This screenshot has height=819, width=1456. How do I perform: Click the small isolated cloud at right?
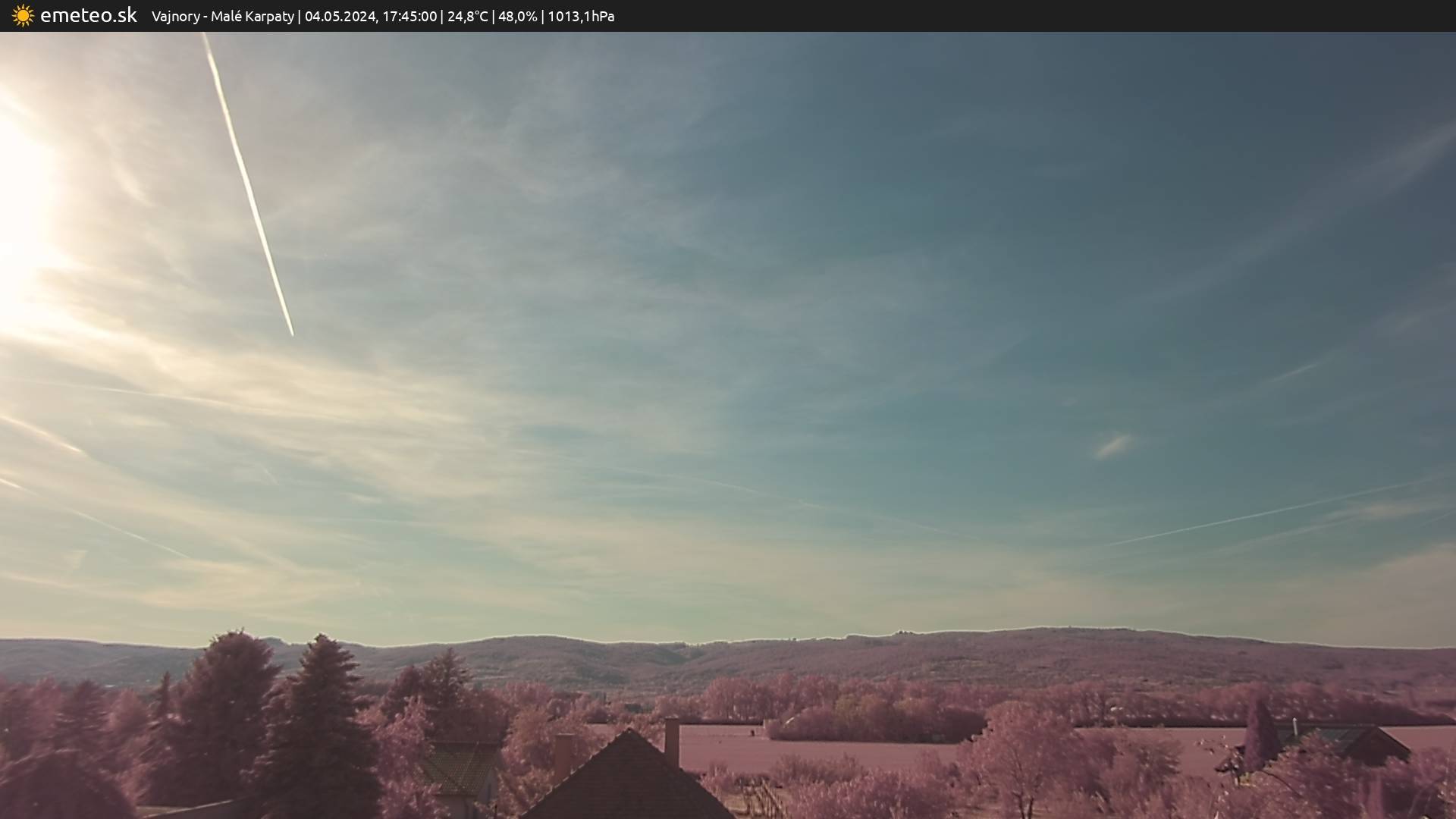pos(1113,446)
